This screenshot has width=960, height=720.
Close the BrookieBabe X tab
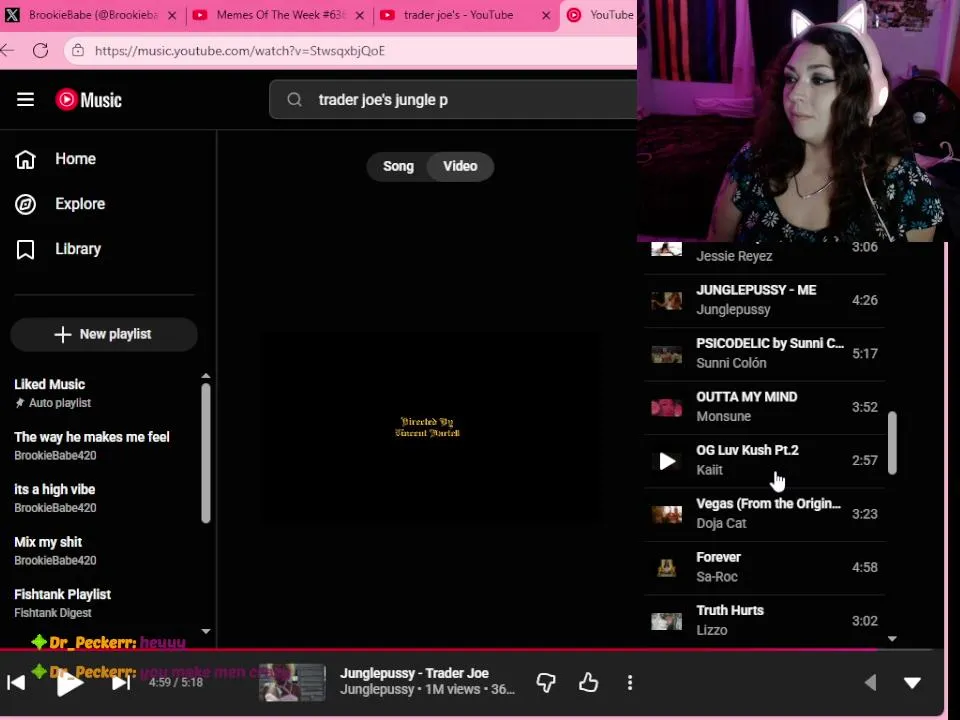pos(172,15)
